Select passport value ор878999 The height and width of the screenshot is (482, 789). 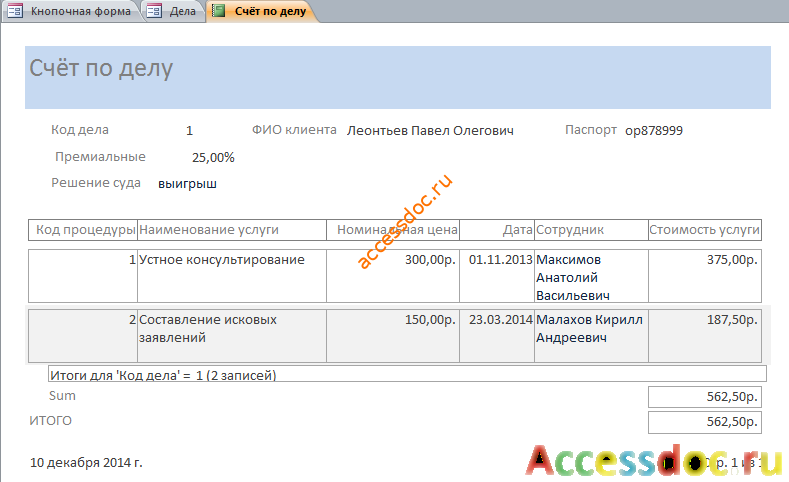click(x=654, y=131)
